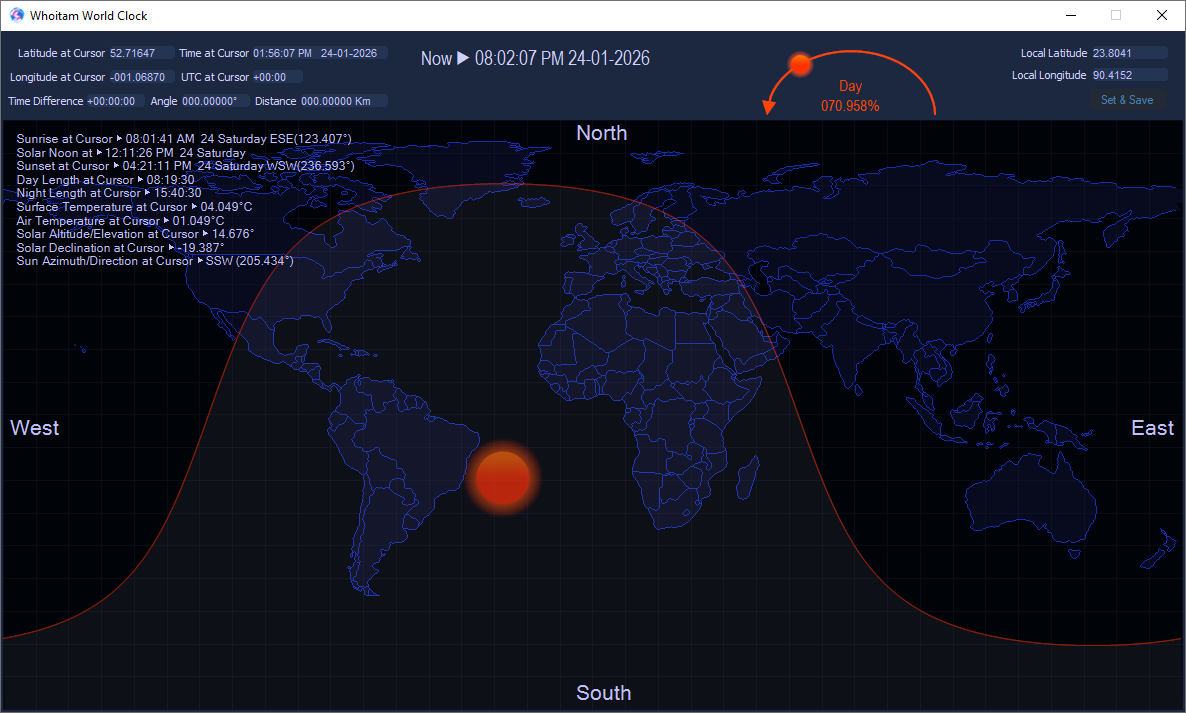1186x713 pixels.
Task: Click the play triangle next to Now
Action: (x=463, y=59)
